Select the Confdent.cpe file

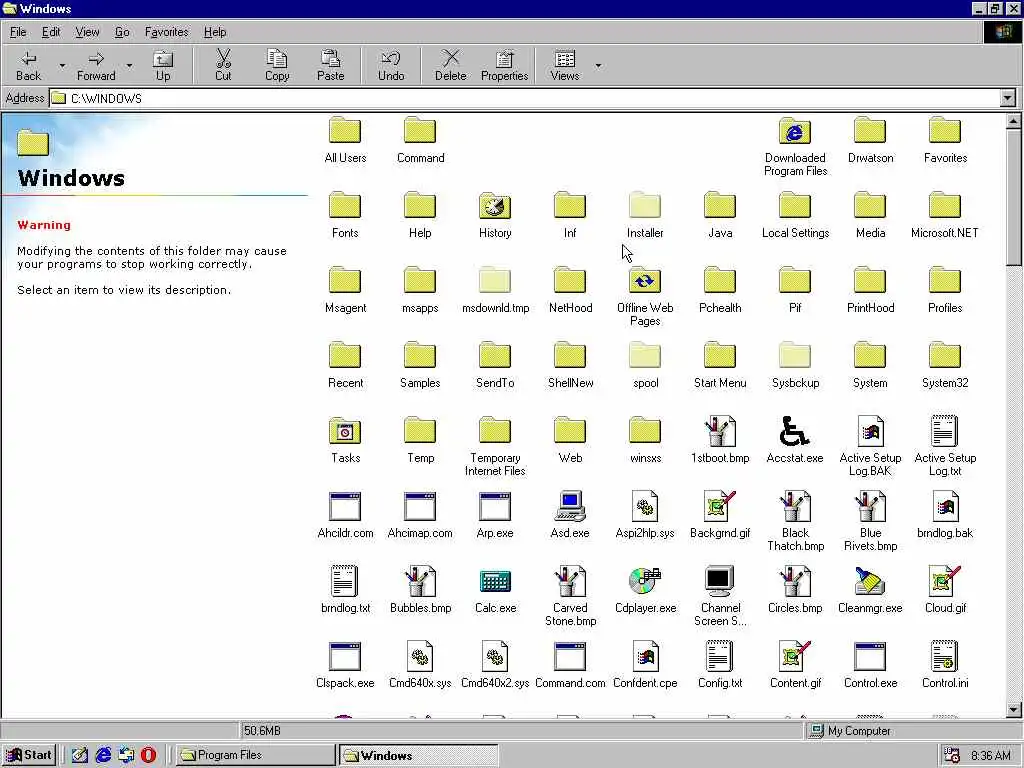(645, 656)
